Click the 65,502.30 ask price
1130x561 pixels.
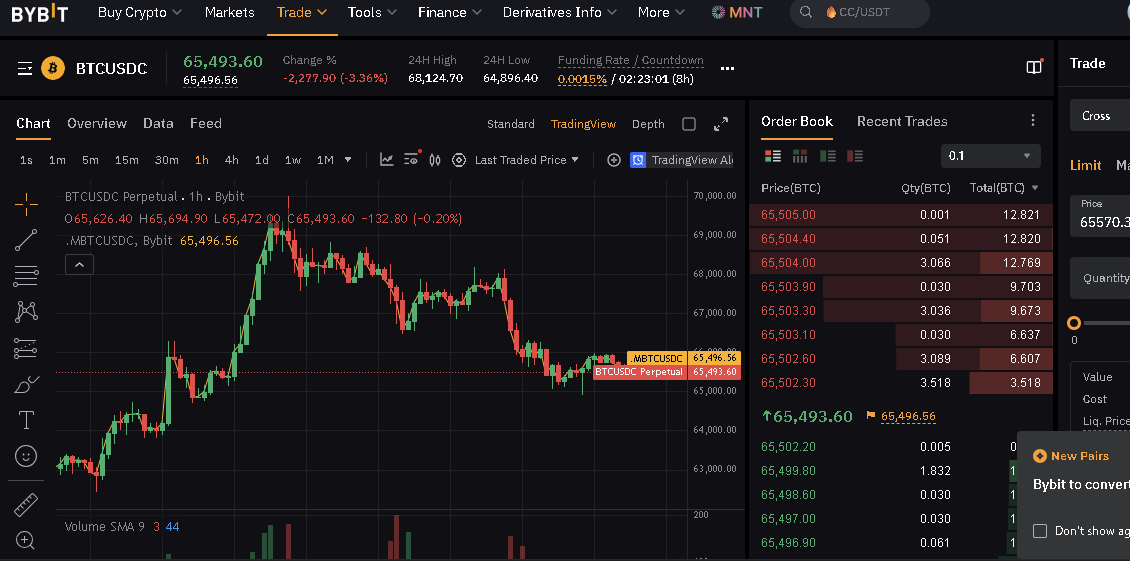pyautogui.click(x=788, y=383)
